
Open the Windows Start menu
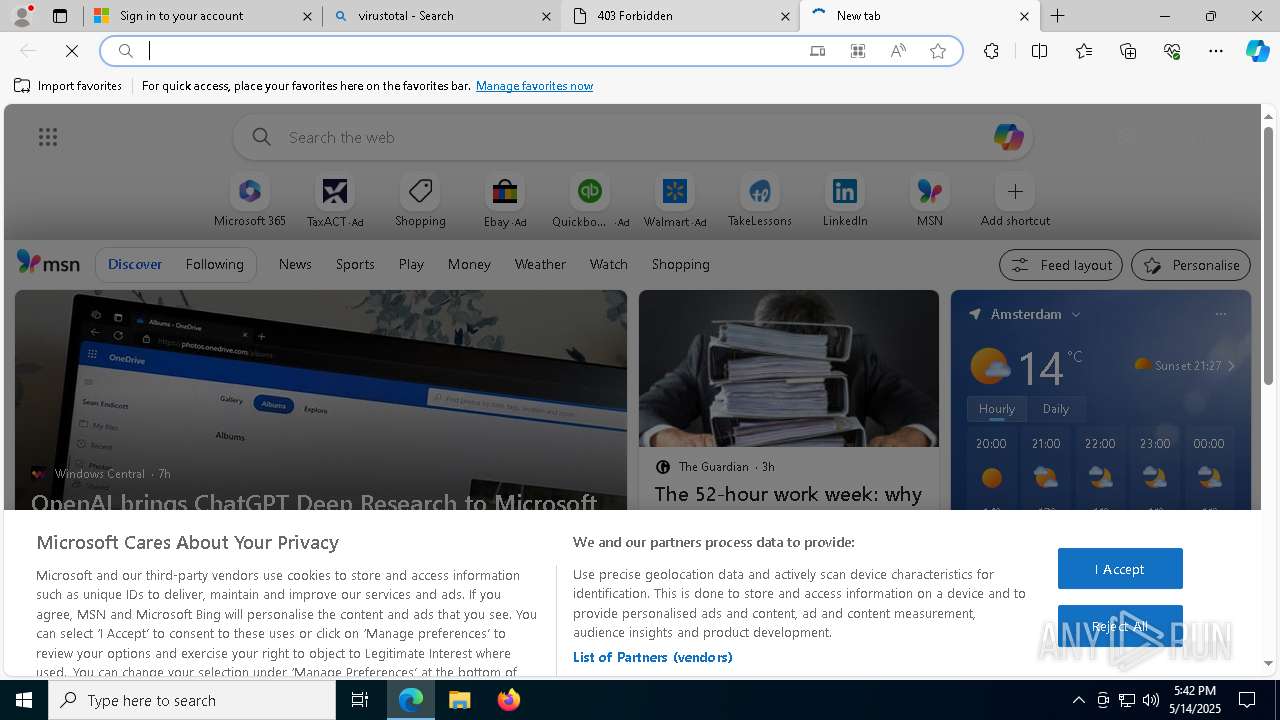tap(24, 700)
